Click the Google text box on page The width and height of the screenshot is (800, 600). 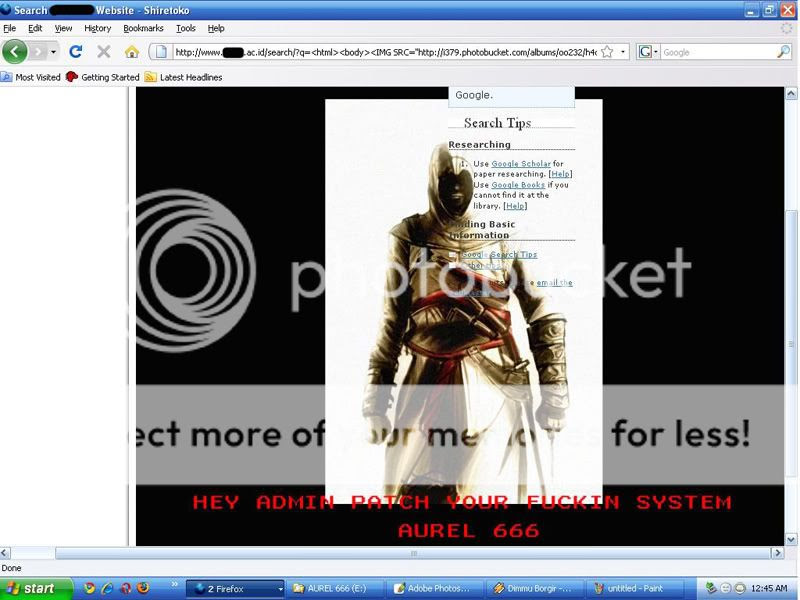click(511, 96)
